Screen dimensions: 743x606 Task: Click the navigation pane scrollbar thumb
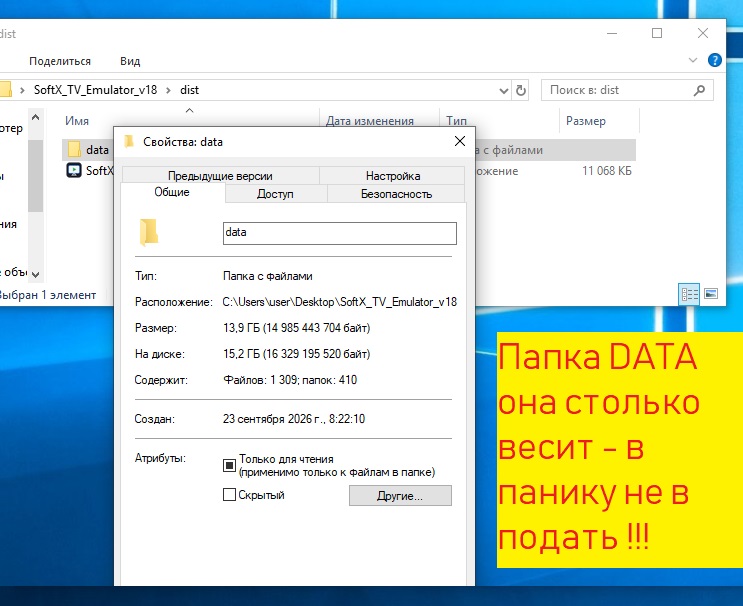(36, 176)
